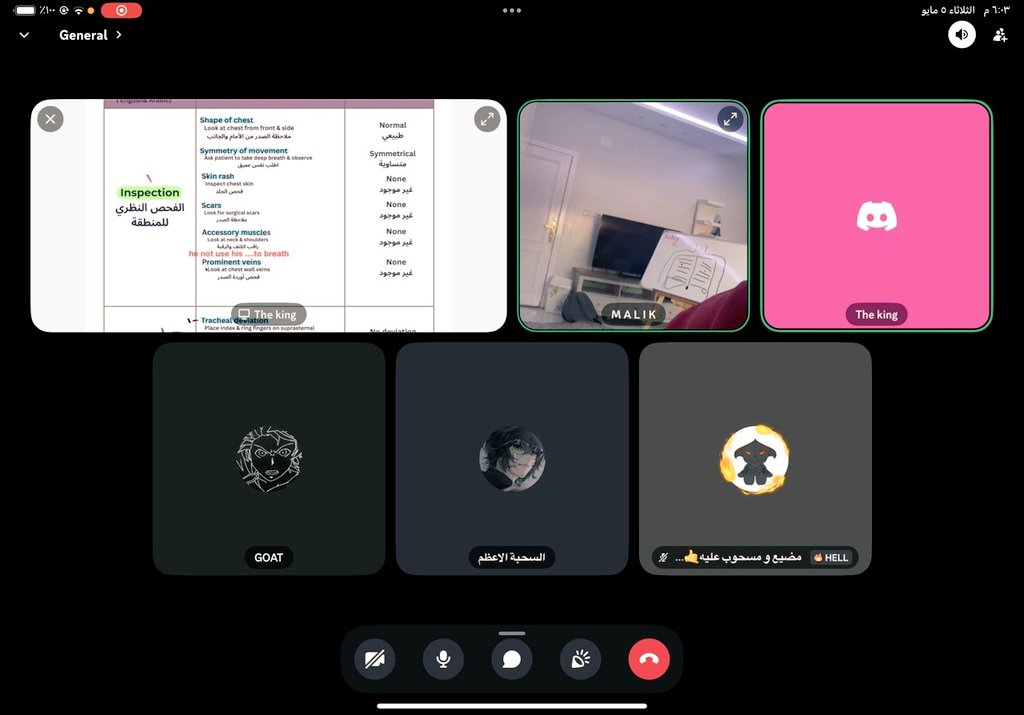Screen dimensions: 1024x715
Task: Tap the flaming avatar of the HELL user
Action: click(x=755, y=459)
